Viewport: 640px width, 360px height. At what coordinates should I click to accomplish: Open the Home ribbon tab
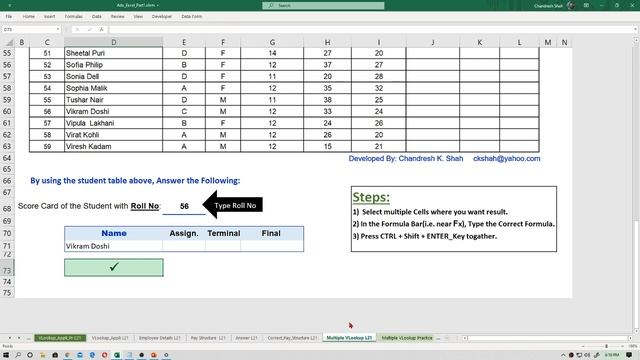(29, 17)
